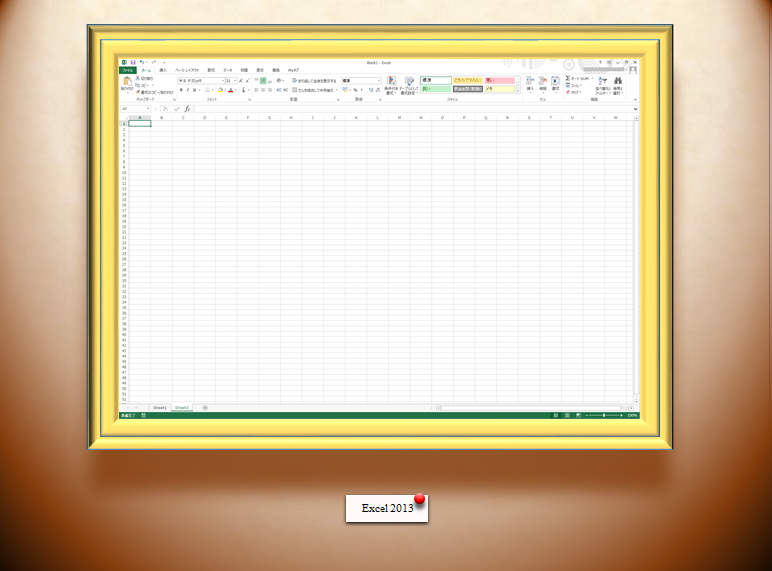Switch to the Sheet2 tab
Viewport: 772px width, 571px height.
point(182,408)
